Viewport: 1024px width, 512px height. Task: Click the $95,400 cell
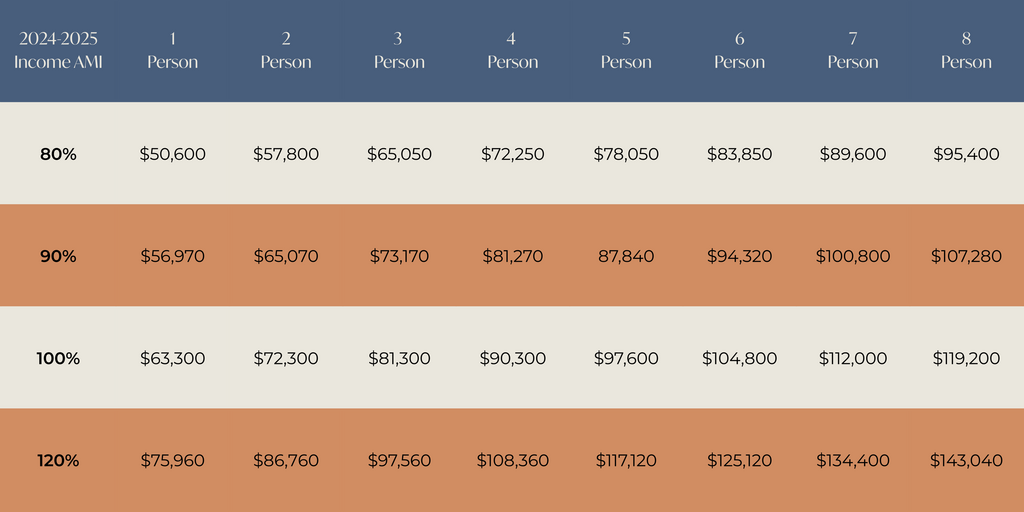click(x=966, y=154)
